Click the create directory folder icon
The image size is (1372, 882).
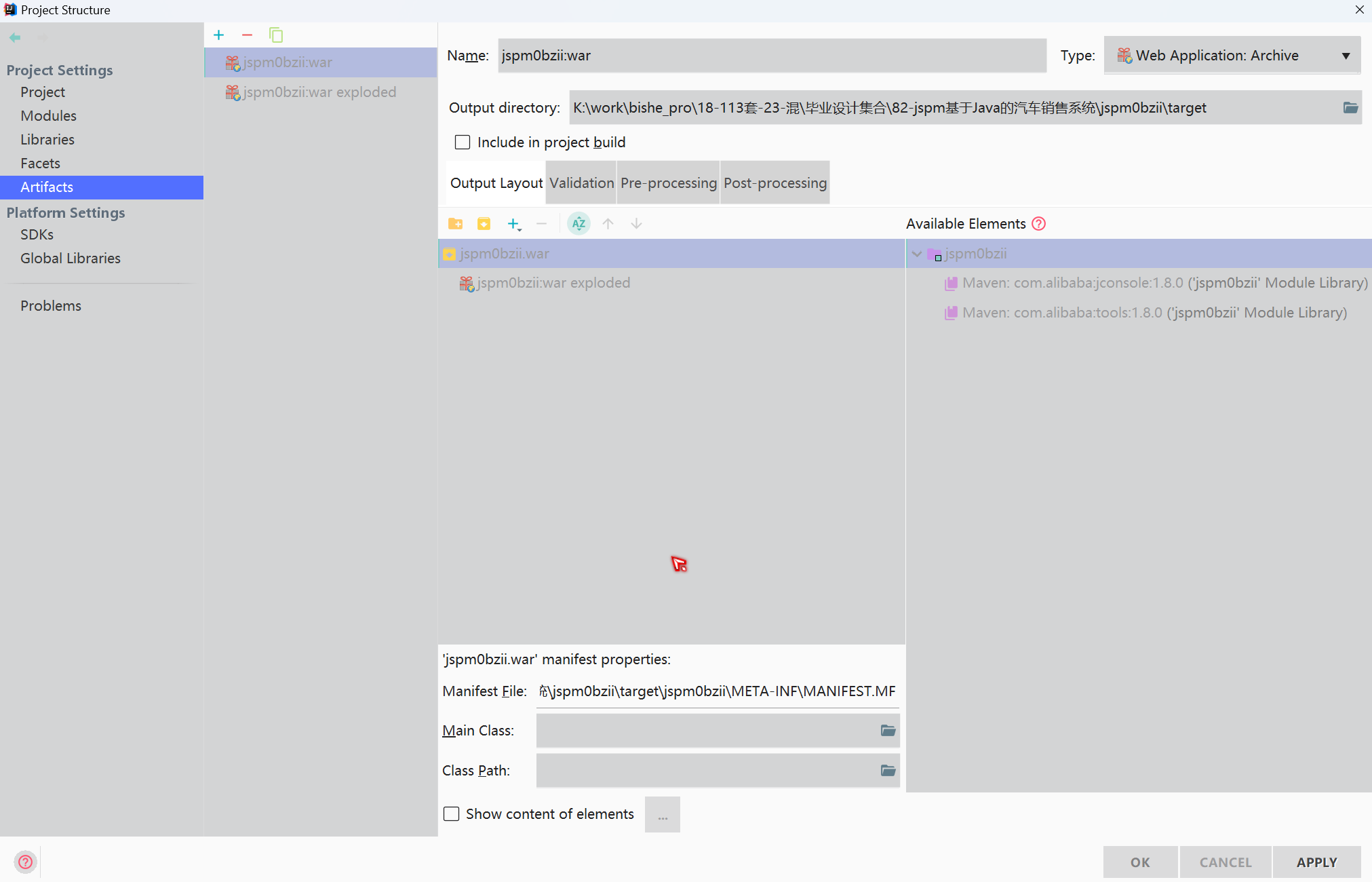click(455, 224)
